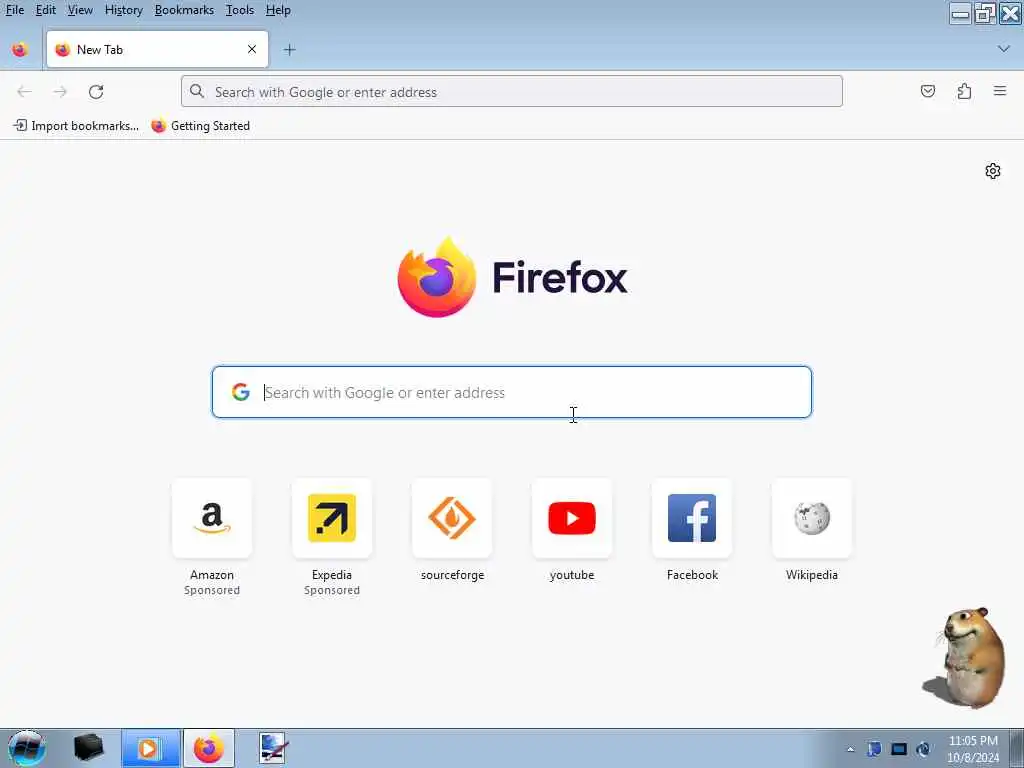Screen dimensions: 1024x768
Task: Reload the current page
Action: [96, 91]
